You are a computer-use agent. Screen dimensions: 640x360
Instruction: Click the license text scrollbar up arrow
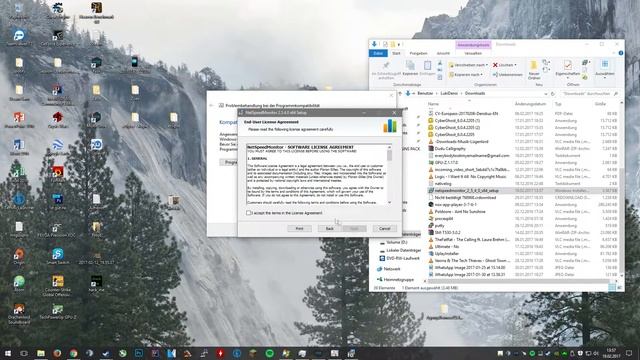pyautogui.click(x=389, y=147)
